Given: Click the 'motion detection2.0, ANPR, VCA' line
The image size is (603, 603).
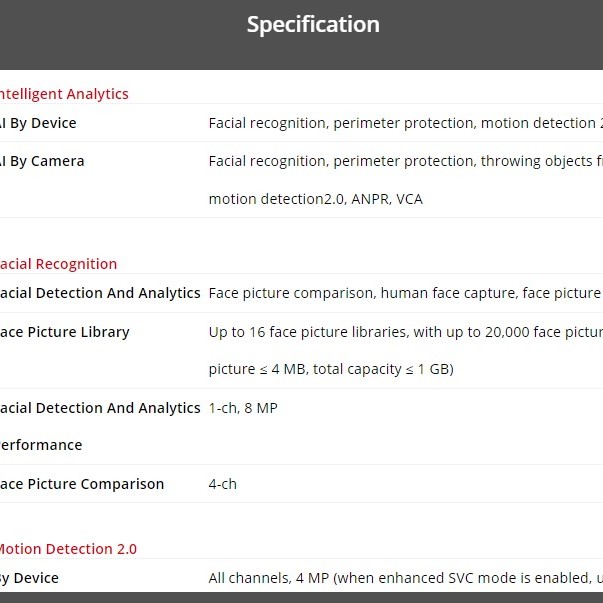Looking at the screenshot, I should 315,199.
